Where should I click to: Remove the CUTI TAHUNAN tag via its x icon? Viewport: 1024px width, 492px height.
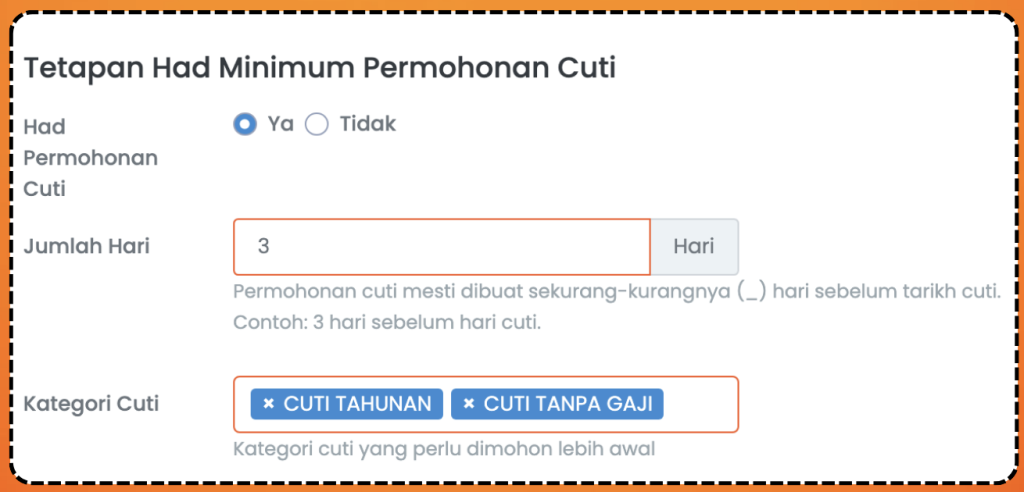click(x=268, y=404)
